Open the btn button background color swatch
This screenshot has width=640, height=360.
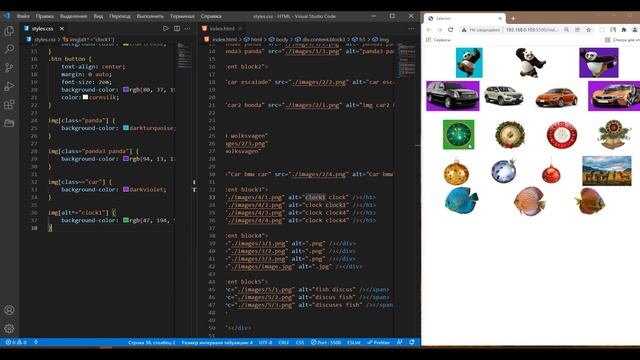point(126,89)
